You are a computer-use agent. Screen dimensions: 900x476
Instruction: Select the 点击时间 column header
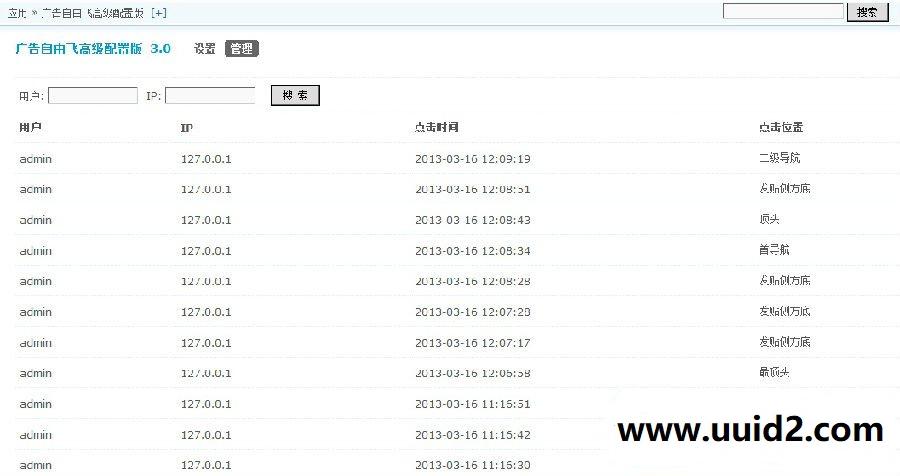point(437,128)
